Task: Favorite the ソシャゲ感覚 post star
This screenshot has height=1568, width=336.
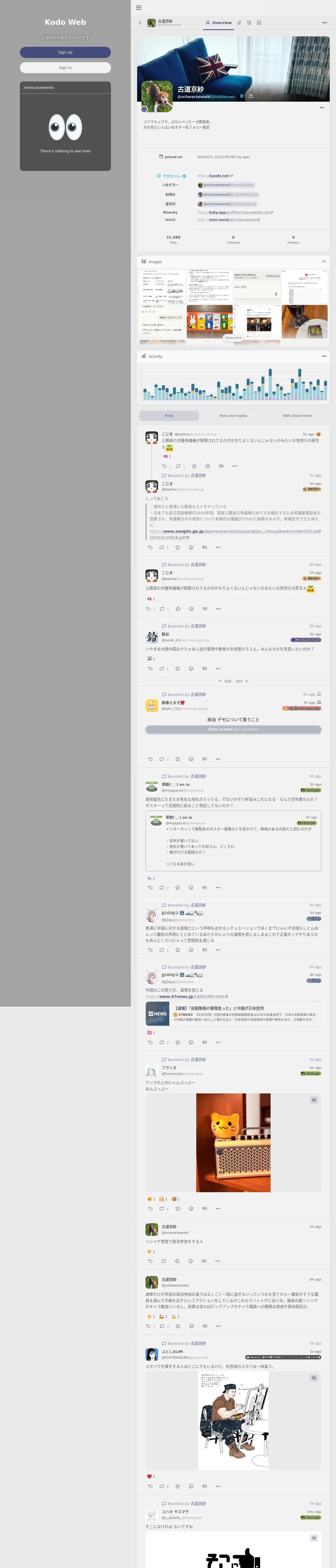Action: [177, 1261]
